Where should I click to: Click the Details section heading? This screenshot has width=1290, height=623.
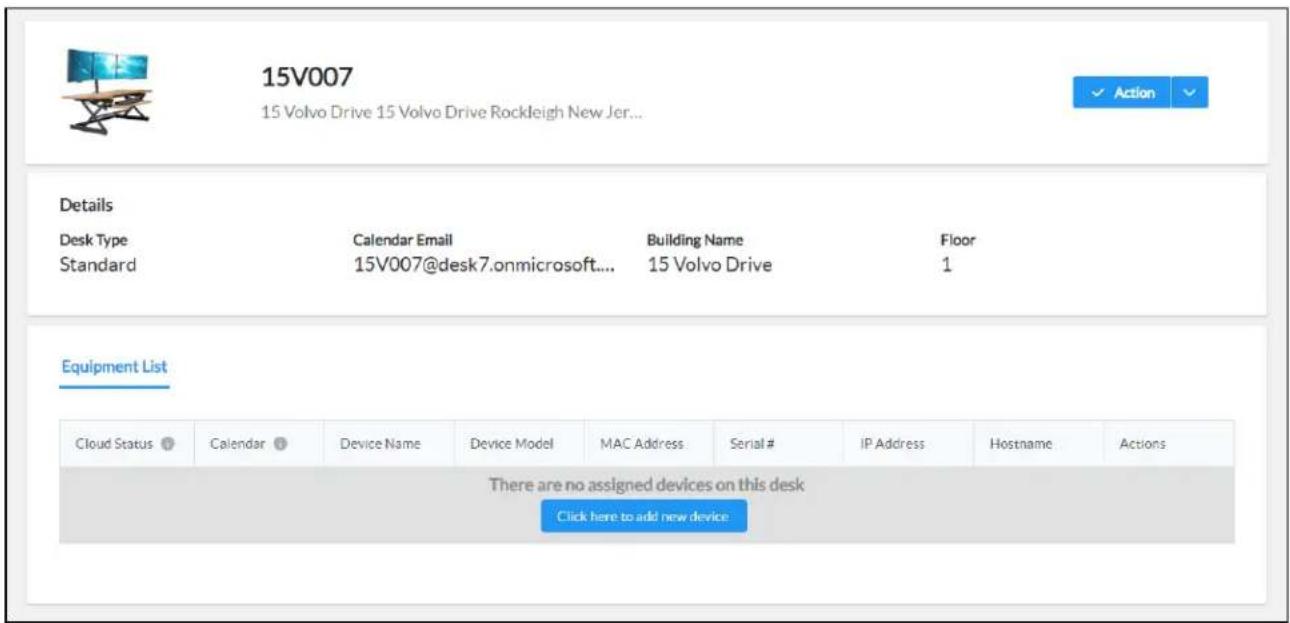[87, 205]
